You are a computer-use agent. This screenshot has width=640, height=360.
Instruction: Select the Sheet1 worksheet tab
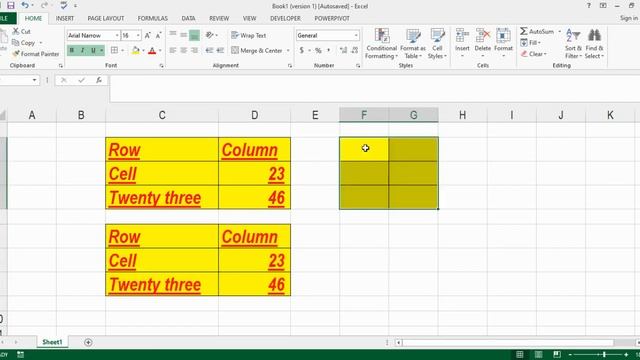pos(52,342)
